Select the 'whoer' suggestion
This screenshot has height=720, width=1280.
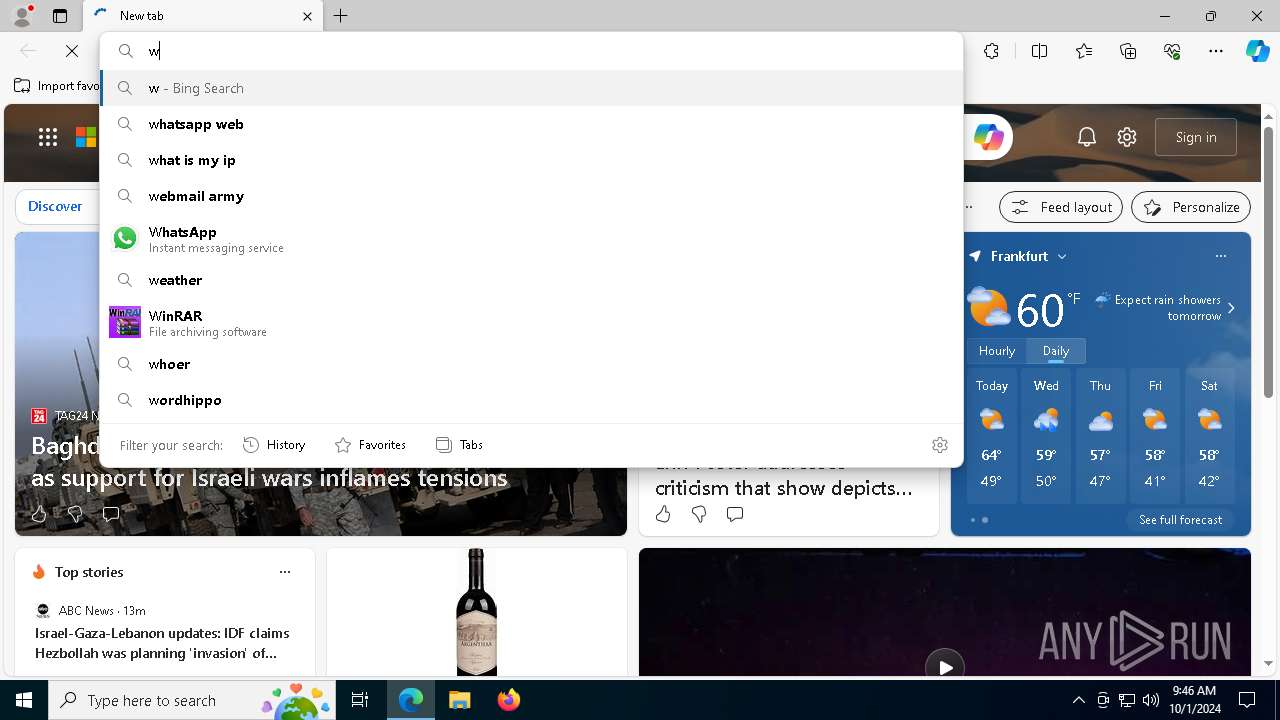tap(532, 364)
